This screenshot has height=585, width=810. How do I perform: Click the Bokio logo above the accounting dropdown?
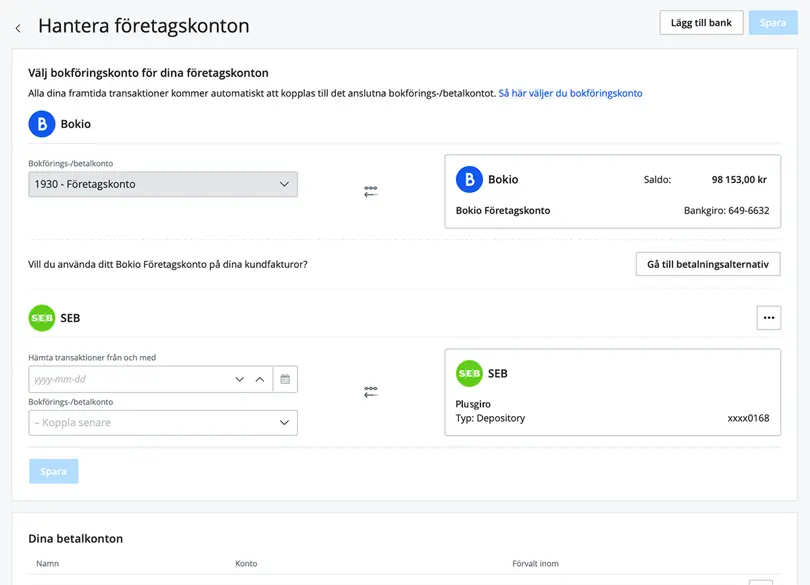point(42,124)
